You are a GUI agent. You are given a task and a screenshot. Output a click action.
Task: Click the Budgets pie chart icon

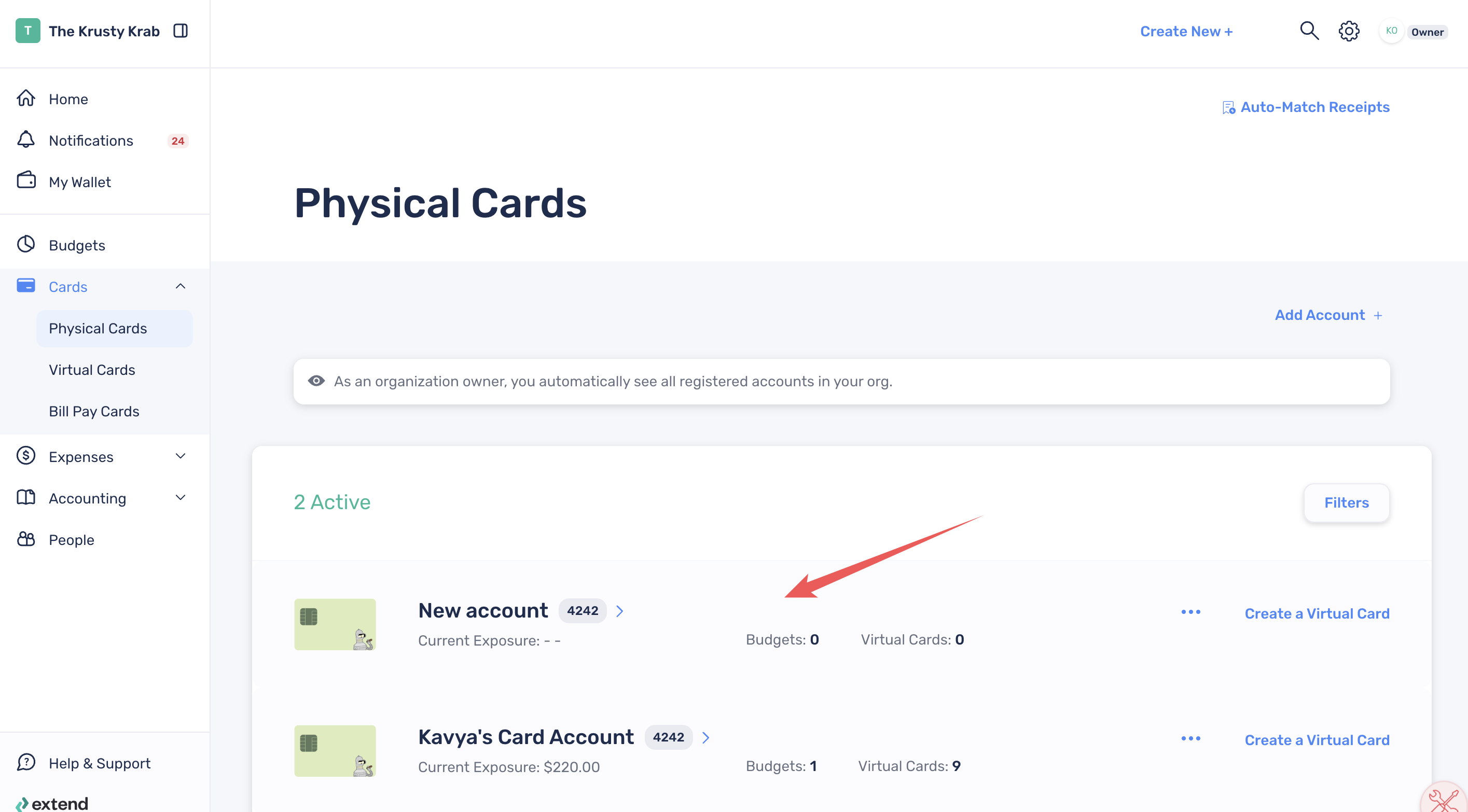(x=25, y=244)
